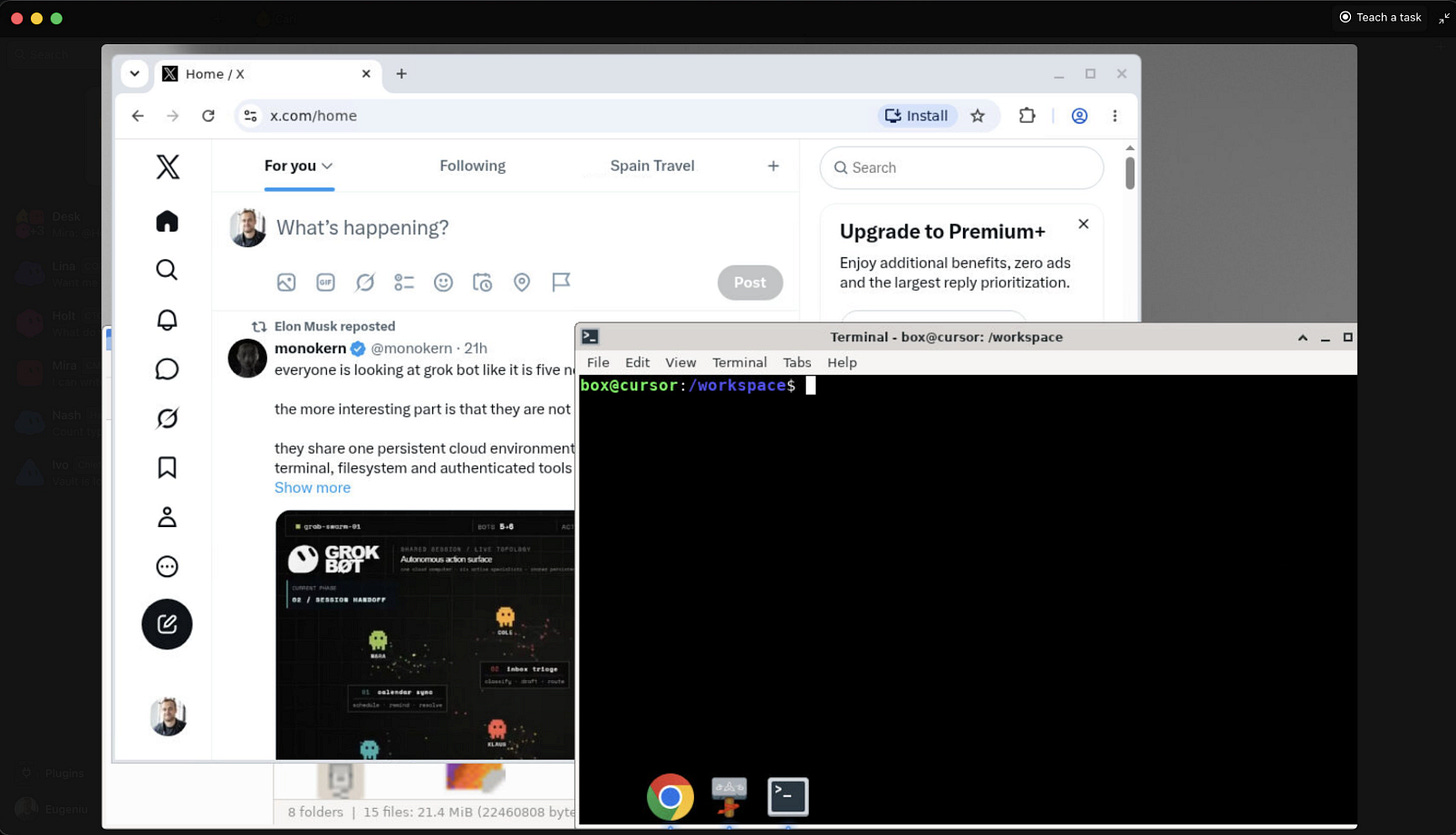The height and width of the screenshot is (835, 1456).
Task: Expand the For you timeline chevron
Action: point(327,166)
